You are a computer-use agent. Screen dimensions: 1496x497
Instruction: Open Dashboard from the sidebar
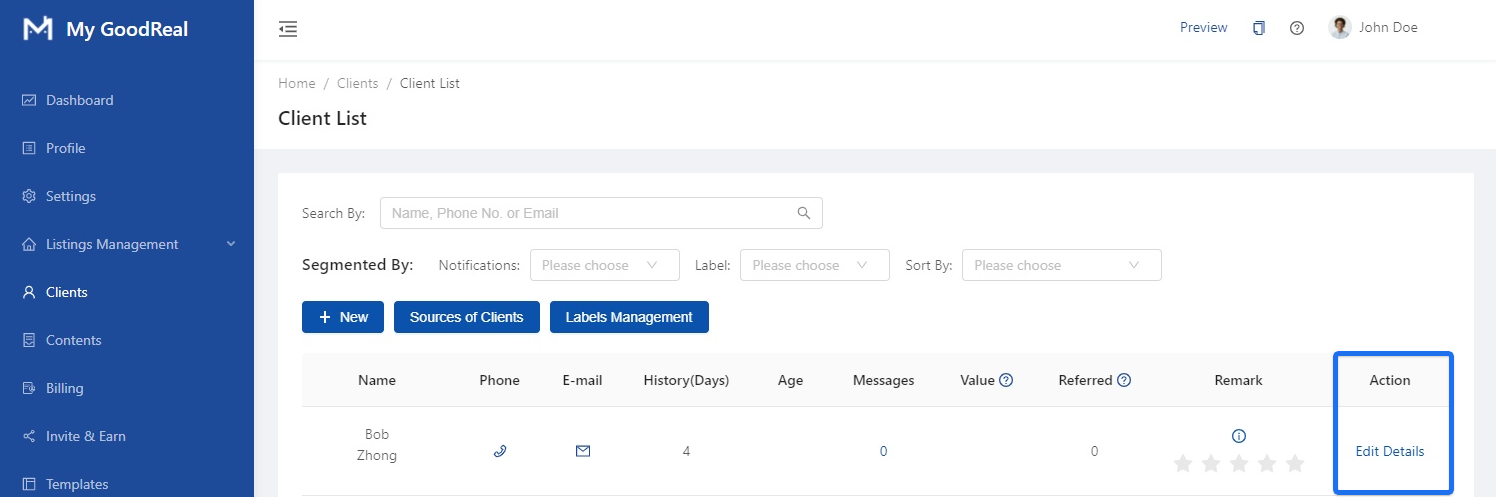[80, 100]
